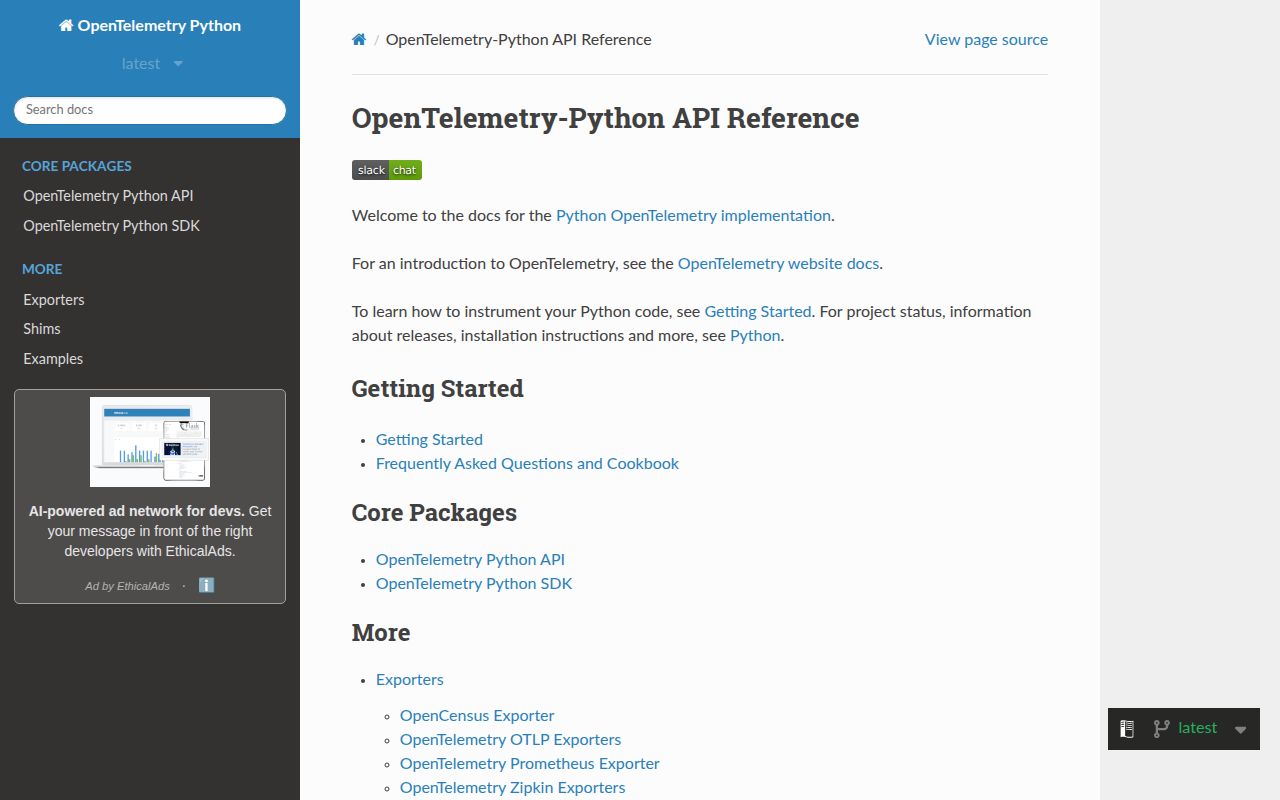Open the Getting Started bullet link
Screen dimensions: 1280x800
tap(429, 440)
